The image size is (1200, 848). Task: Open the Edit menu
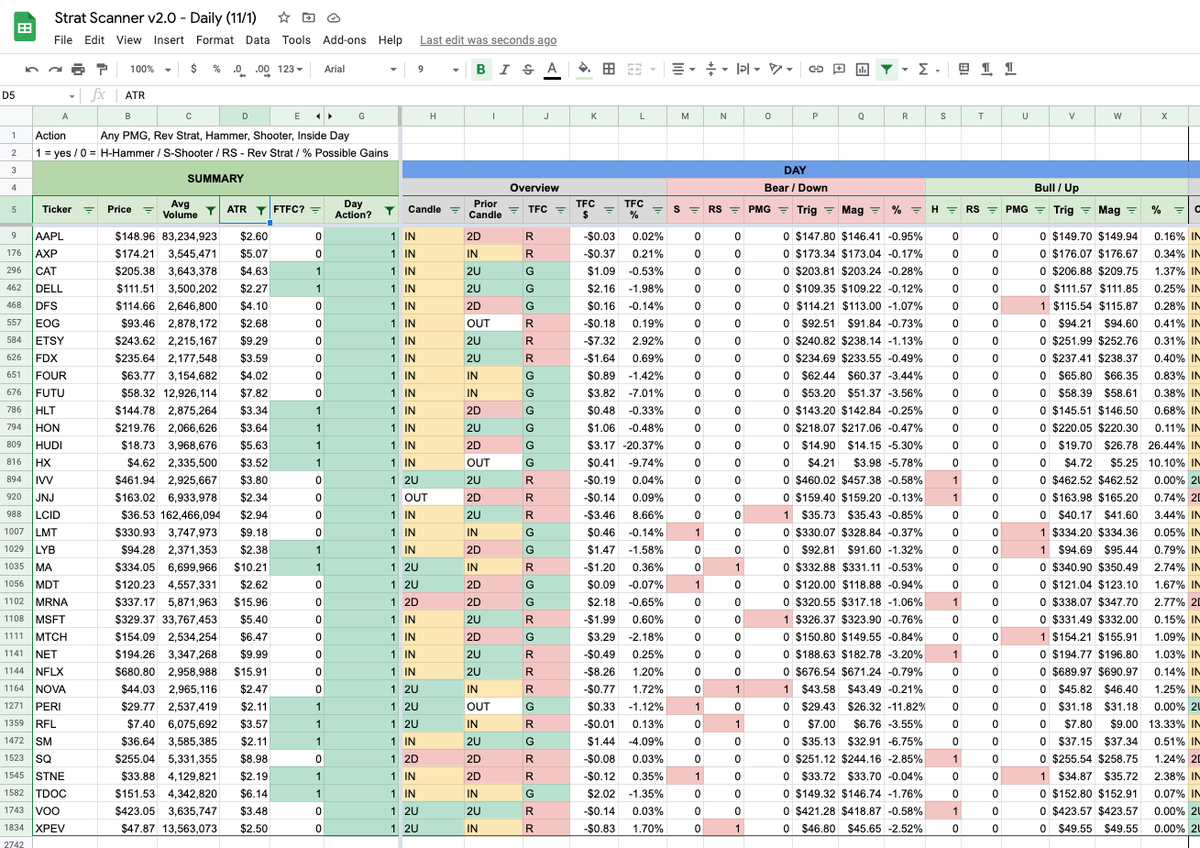pos(95,40)
